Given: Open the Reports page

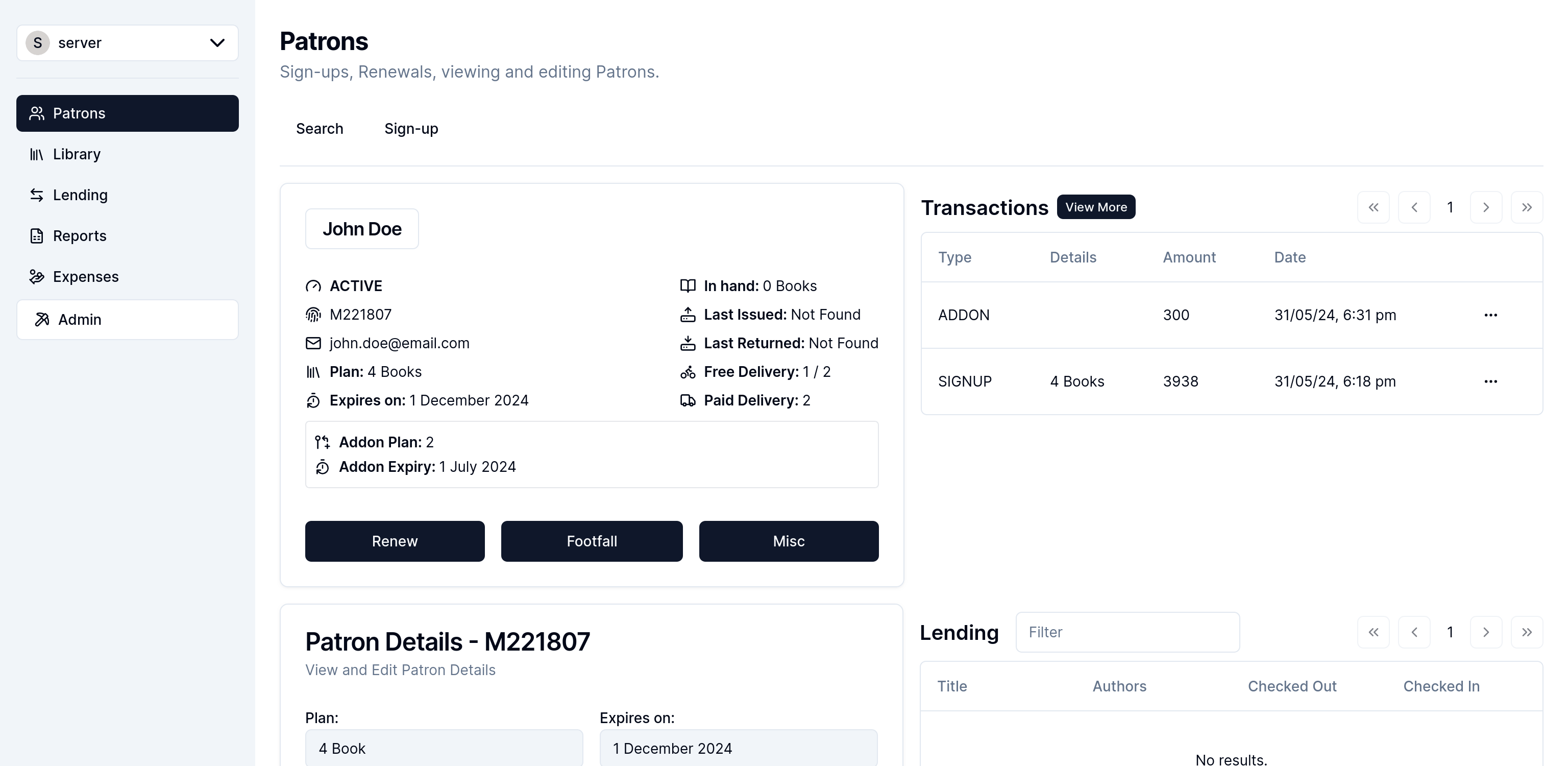Looking at the screenshot, I should point(79,235).
